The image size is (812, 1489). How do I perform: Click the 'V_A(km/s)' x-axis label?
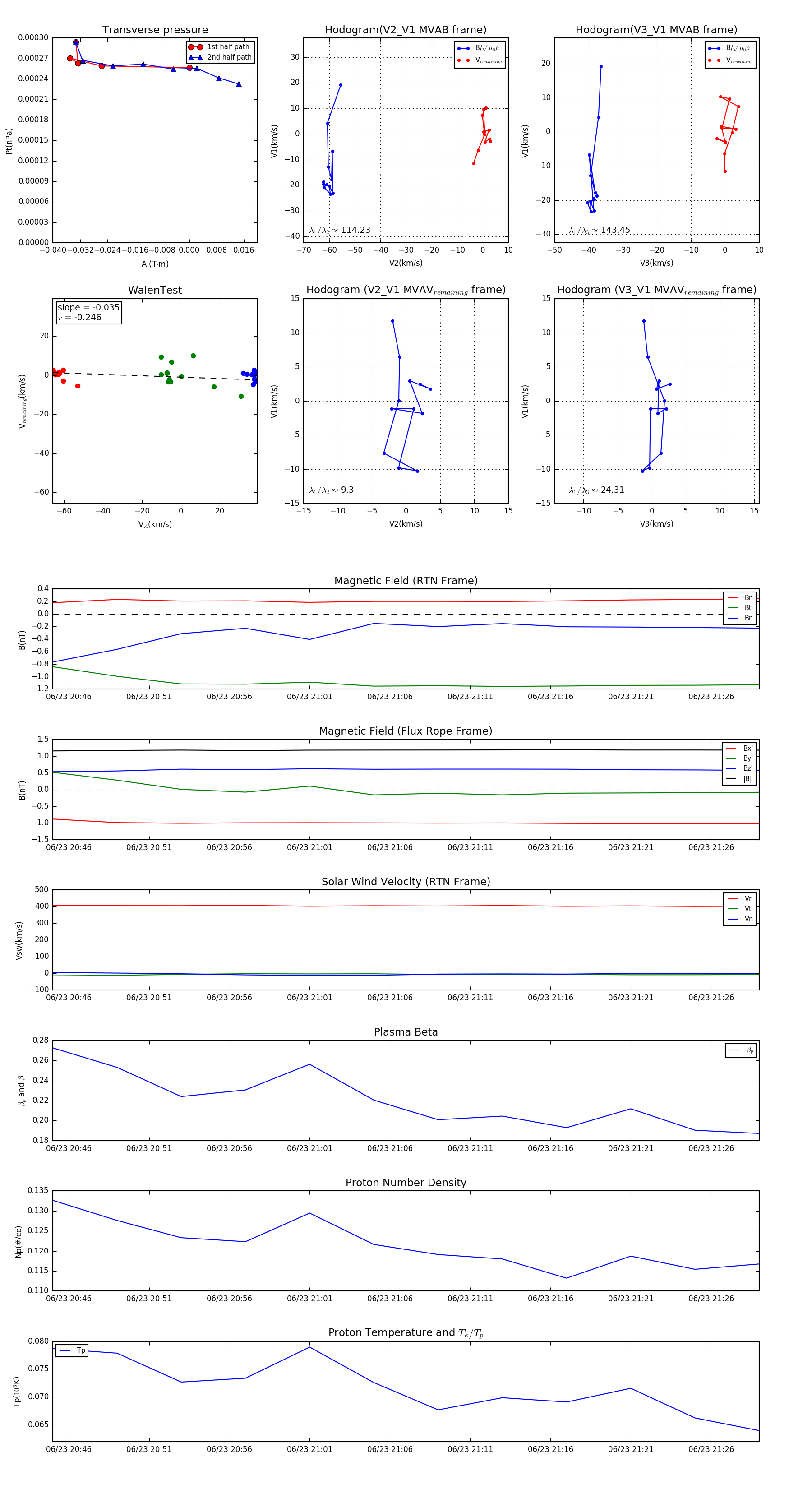(x=155, y=525)
